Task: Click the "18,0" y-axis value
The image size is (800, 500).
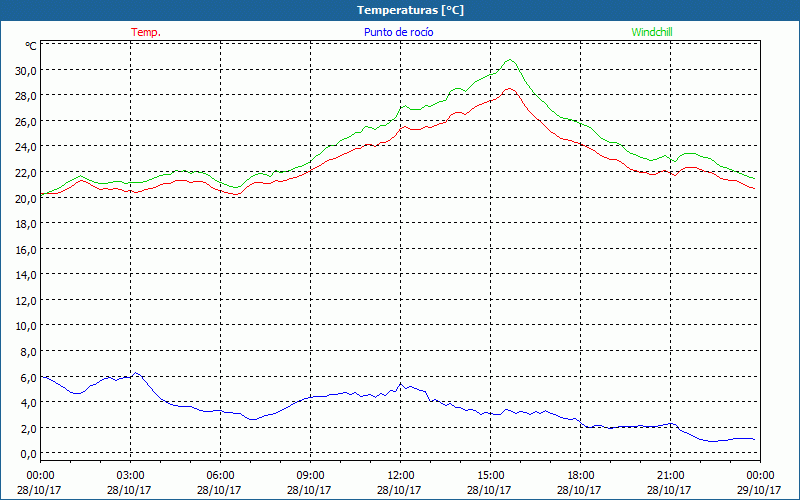Action: [26, 224]
